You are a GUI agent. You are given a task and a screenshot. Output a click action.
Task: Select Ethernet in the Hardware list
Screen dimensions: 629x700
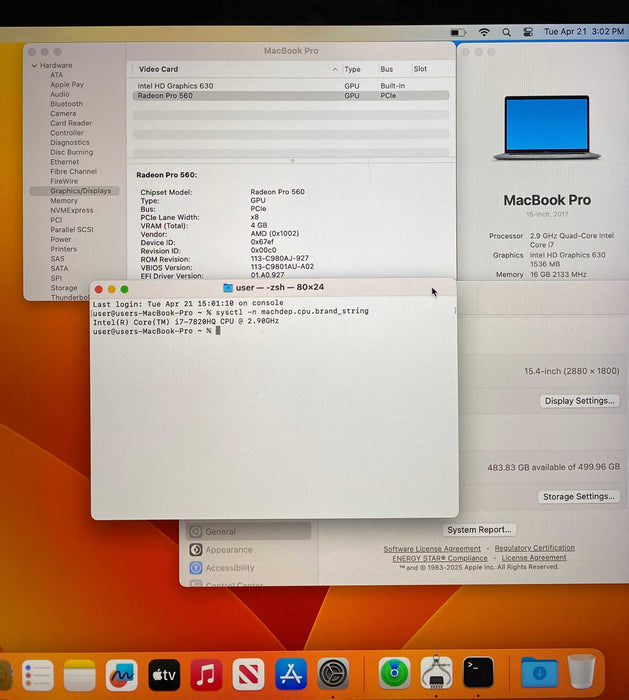(x=65, y=162)
